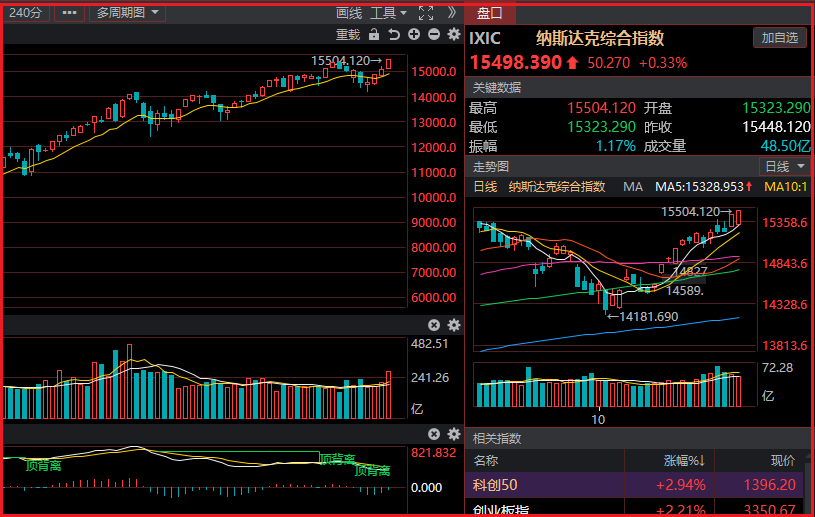Click first 顶背离 divergence label in MACD

coord(44,466)
